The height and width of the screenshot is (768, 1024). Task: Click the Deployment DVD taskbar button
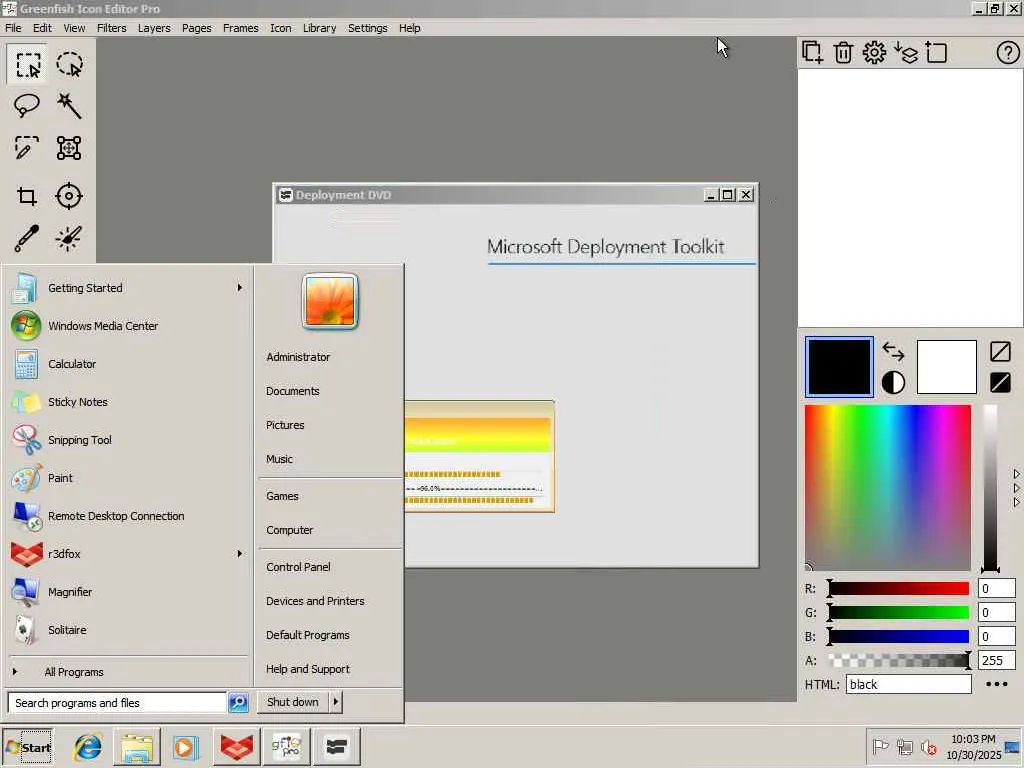[336, 746]
